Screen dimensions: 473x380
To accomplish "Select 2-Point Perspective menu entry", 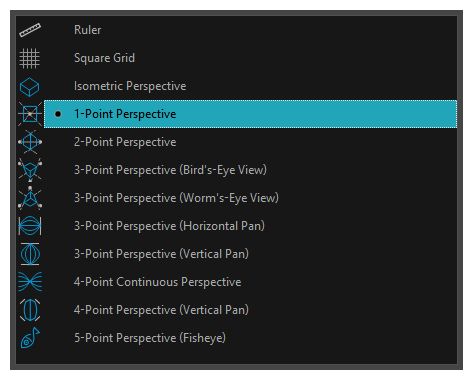I will 250,142.
